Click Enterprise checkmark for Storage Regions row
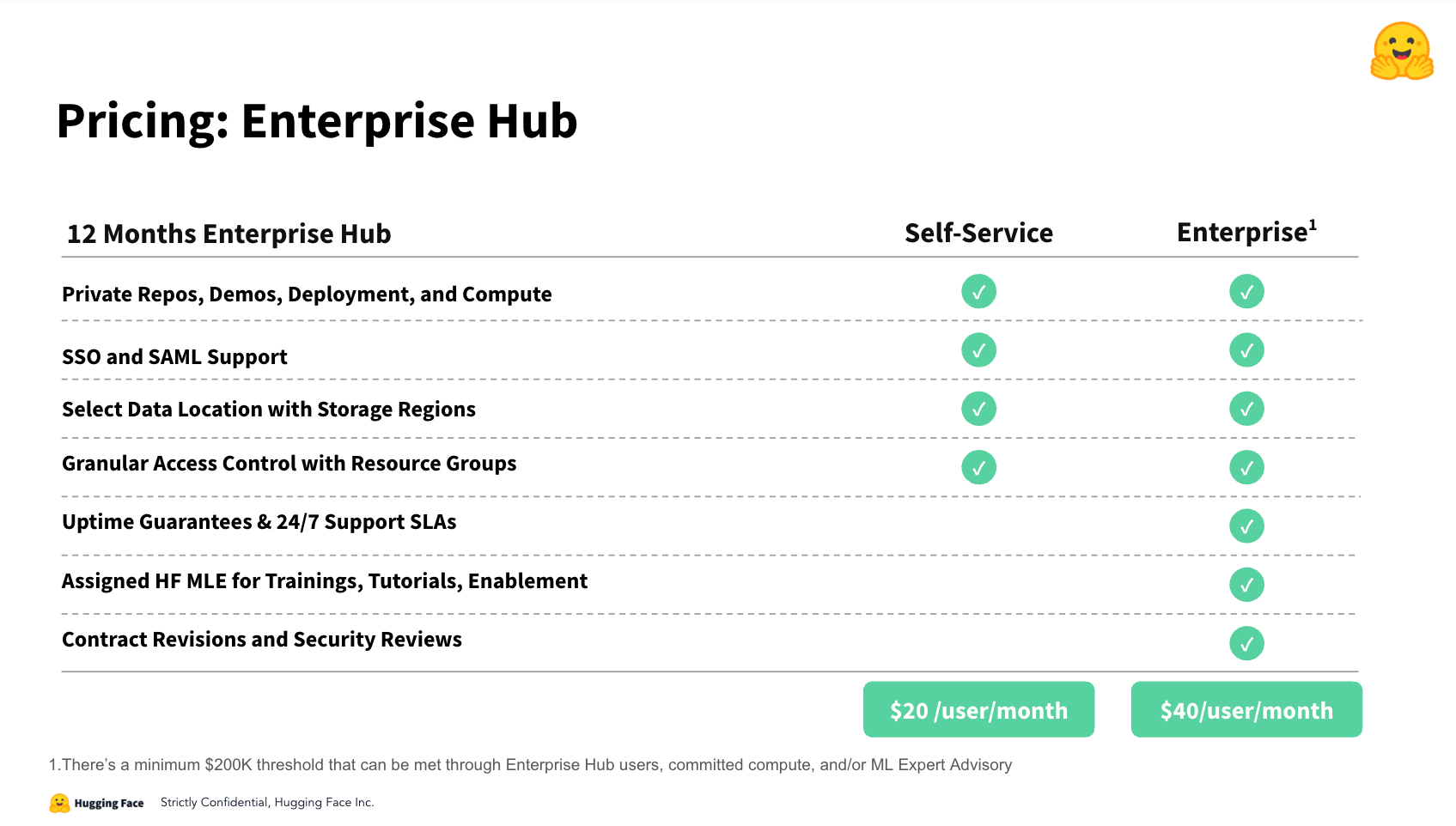Image resolution: width=1456 pixels, height=826 pixels. 1246,409
